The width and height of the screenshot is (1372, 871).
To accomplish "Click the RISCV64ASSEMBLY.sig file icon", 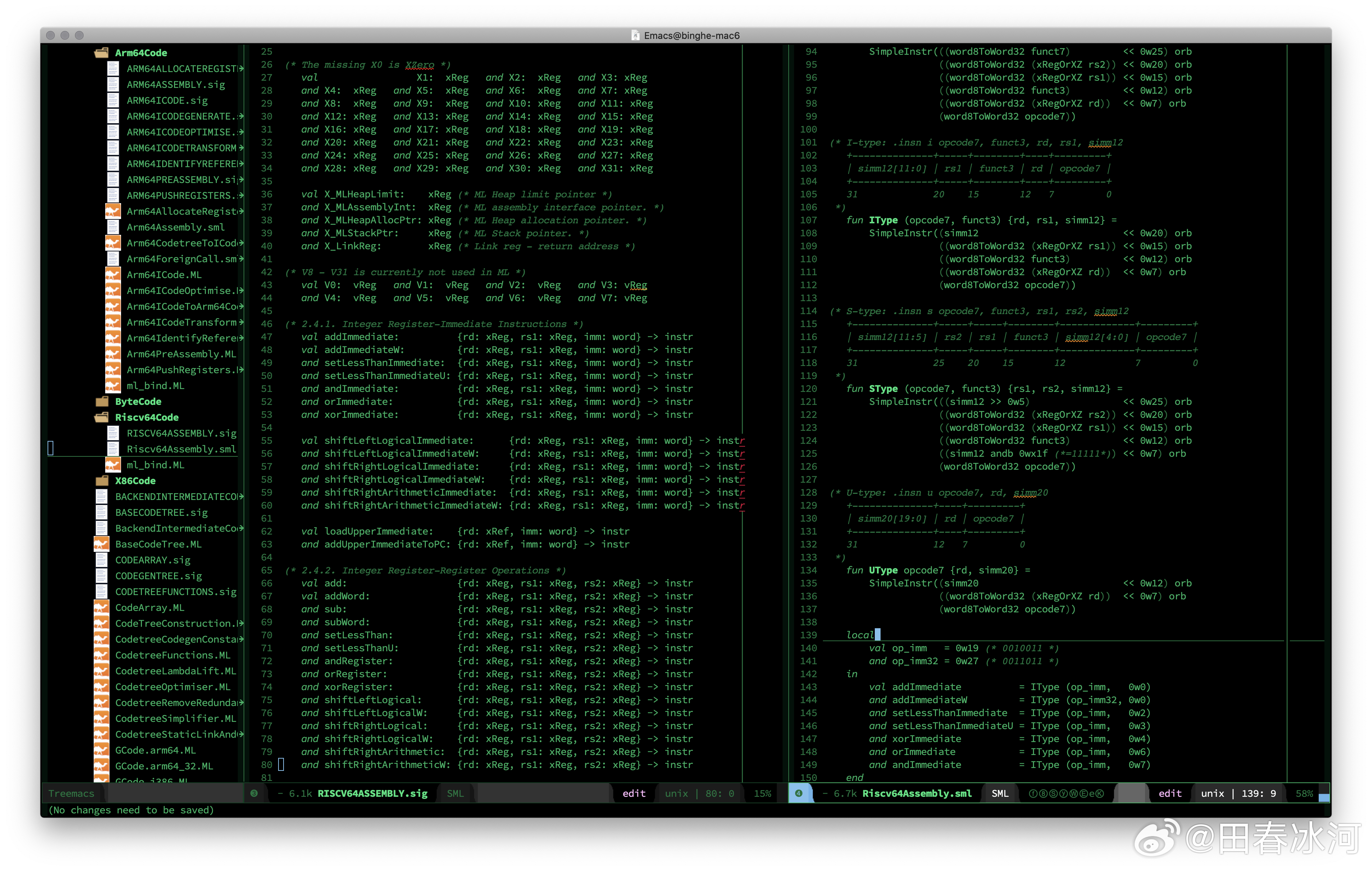I will 113,433.
